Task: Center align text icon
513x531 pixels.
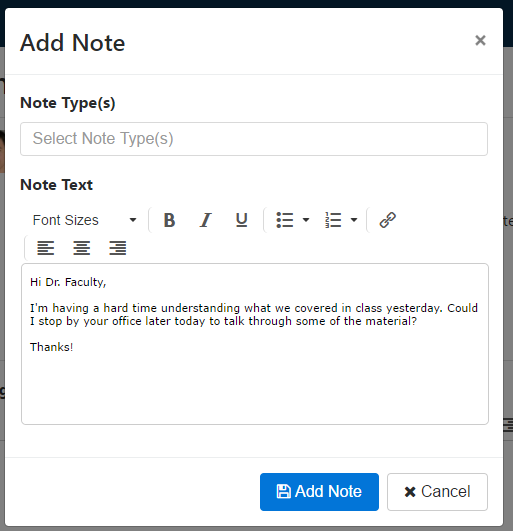Action: pyautogui.click(x=82, y=248)
